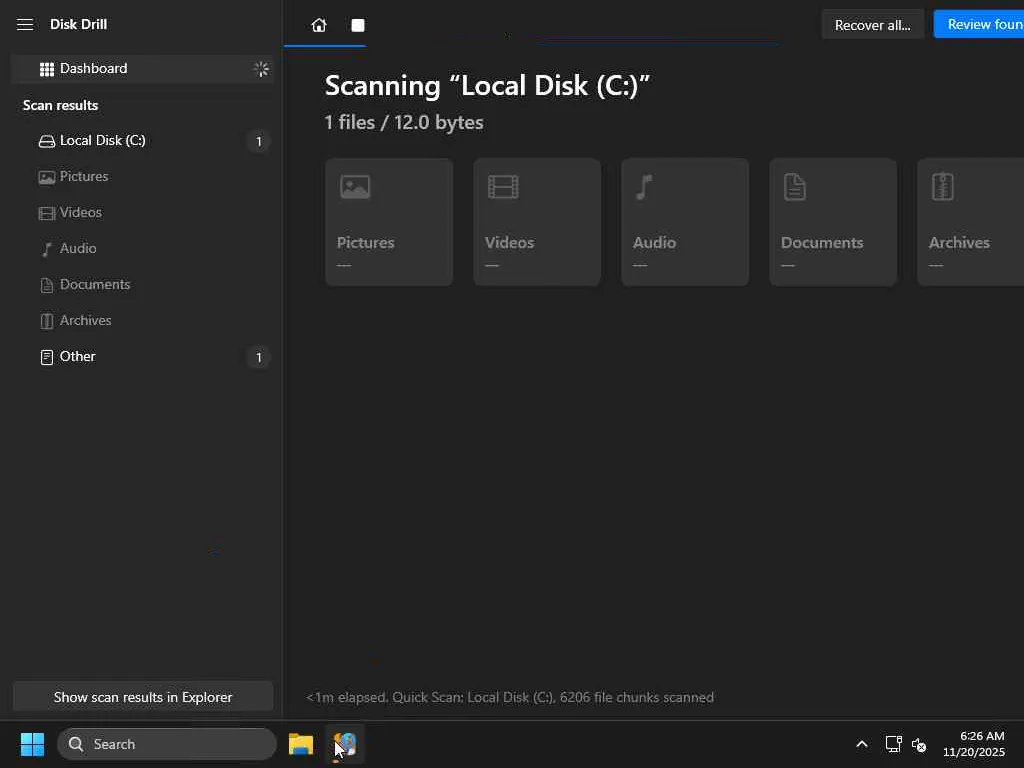Click the image icon on the Pictures card

click(355, 187)
